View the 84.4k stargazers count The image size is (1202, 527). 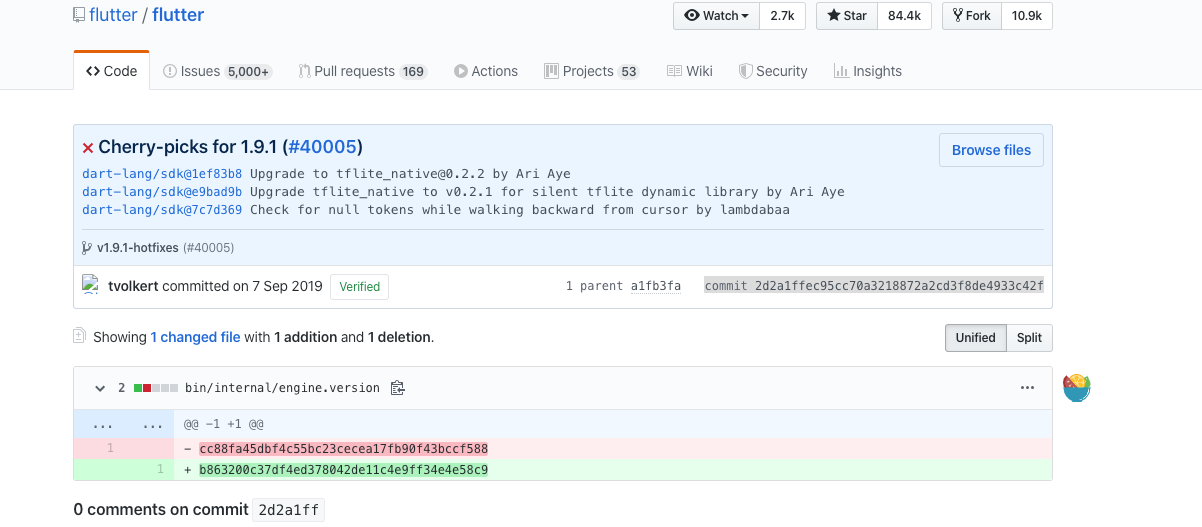[904, 16]
